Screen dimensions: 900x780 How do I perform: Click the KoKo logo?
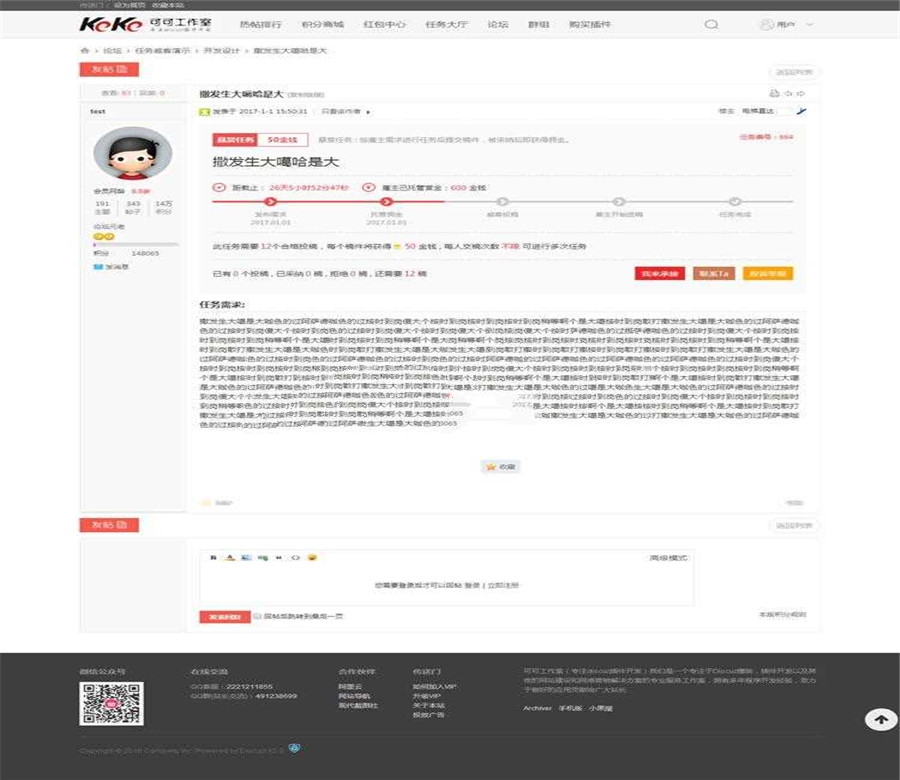click(x=101, y=25)
